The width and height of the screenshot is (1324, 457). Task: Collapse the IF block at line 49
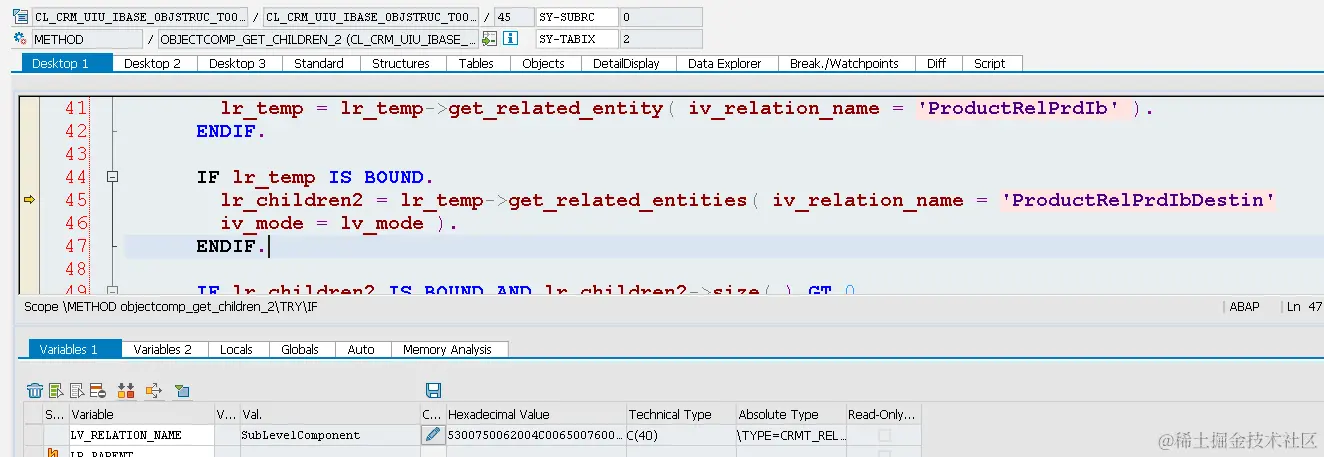click(x=112, y=291)
